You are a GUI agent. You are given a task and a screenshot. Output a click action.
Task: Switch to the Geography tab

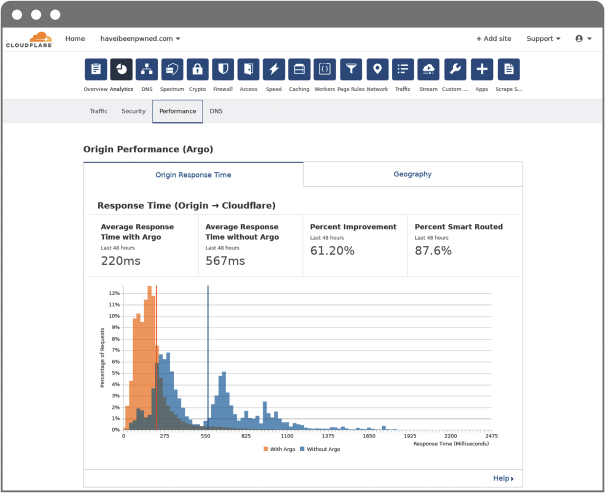coord(412,174)
